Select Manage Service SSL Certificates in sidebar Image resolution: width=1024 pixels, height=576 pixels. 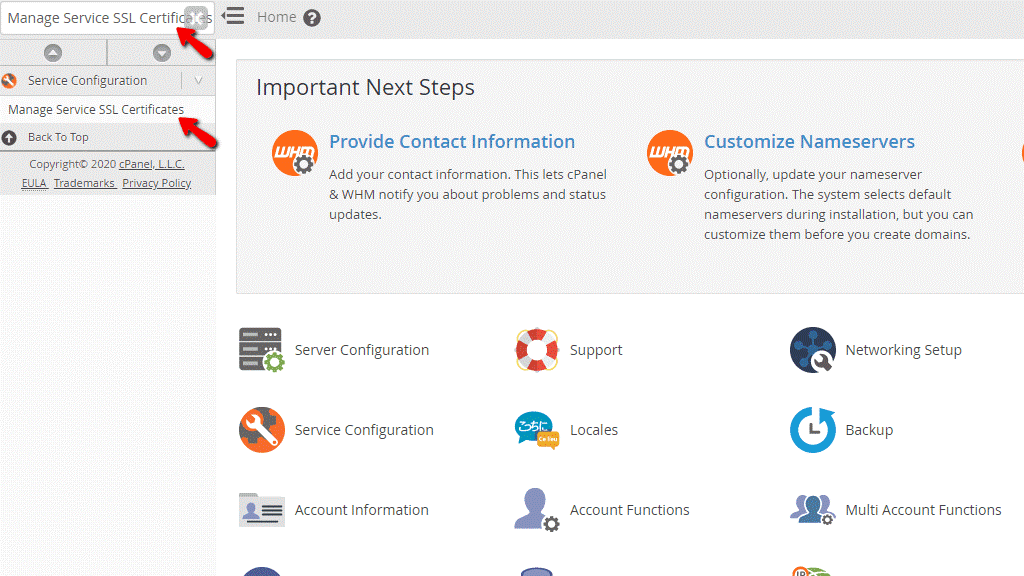(x=96, y=109)
